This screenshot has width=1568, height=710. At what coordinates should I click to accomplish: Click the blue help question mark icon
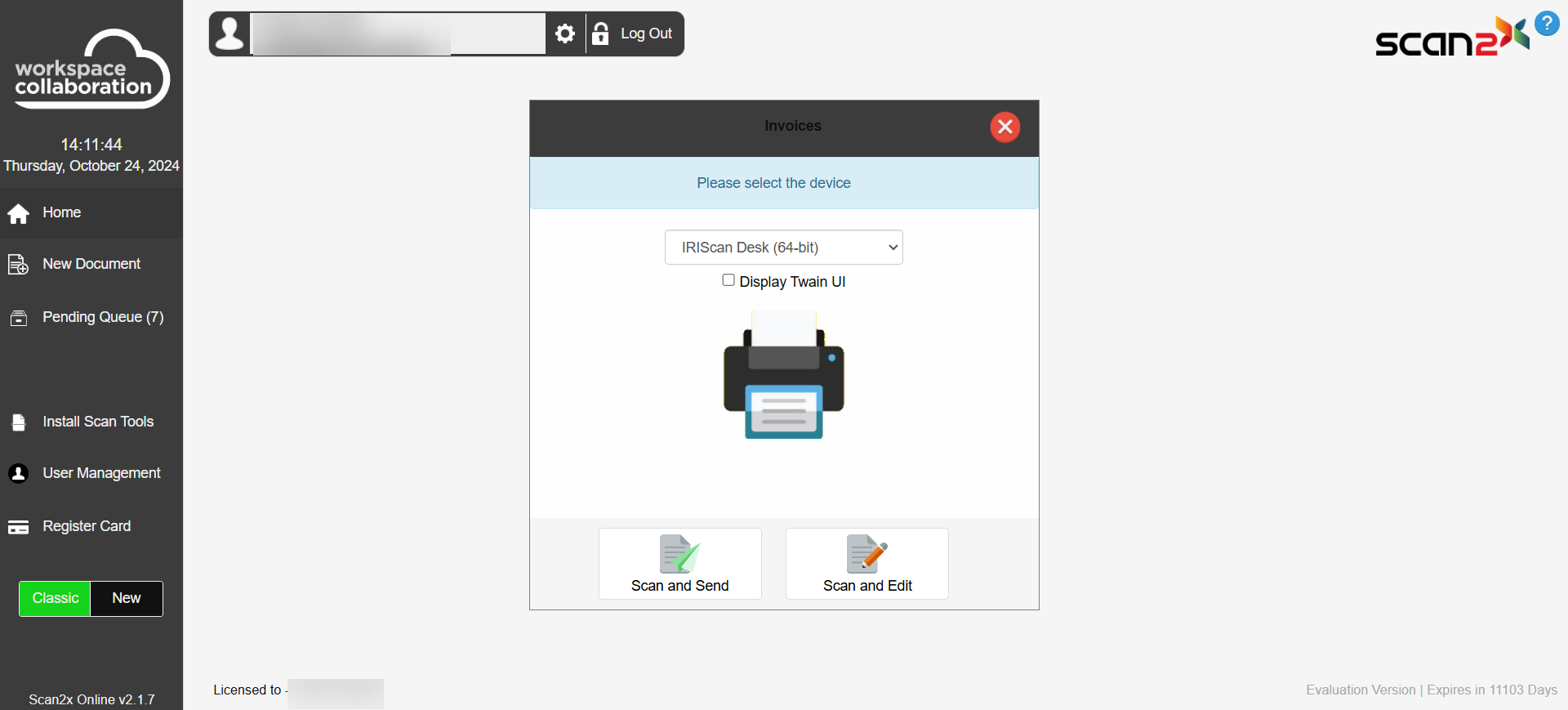click(1547, 23)
